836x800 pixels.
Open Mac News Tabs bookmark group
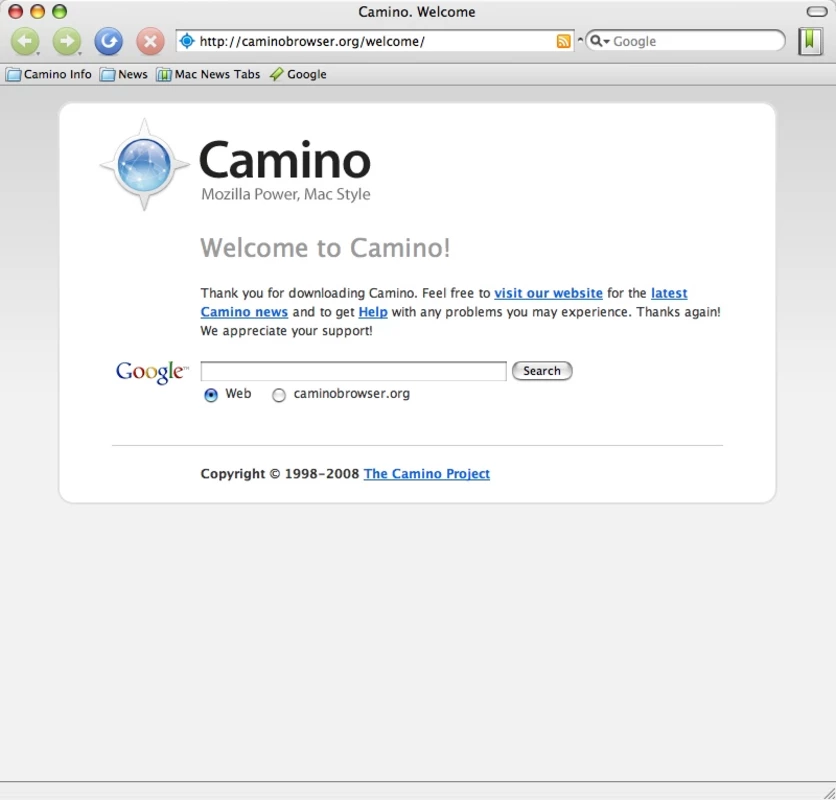(208, 74)
